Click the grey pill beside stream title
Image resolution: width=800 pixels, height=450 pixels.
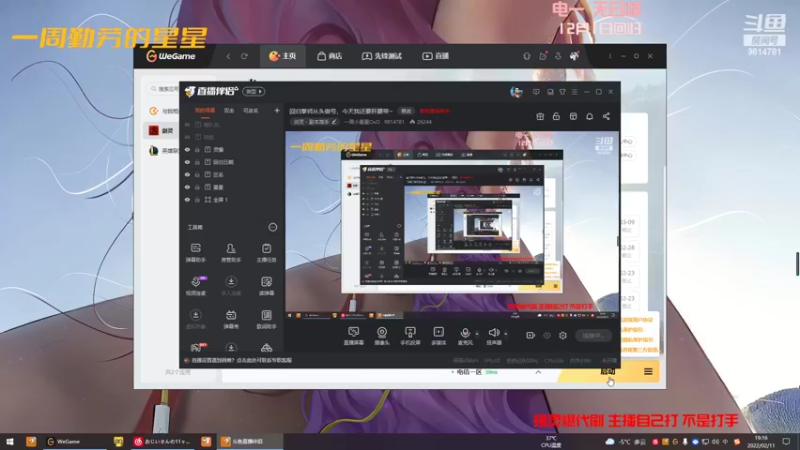(x=406, y=111)
